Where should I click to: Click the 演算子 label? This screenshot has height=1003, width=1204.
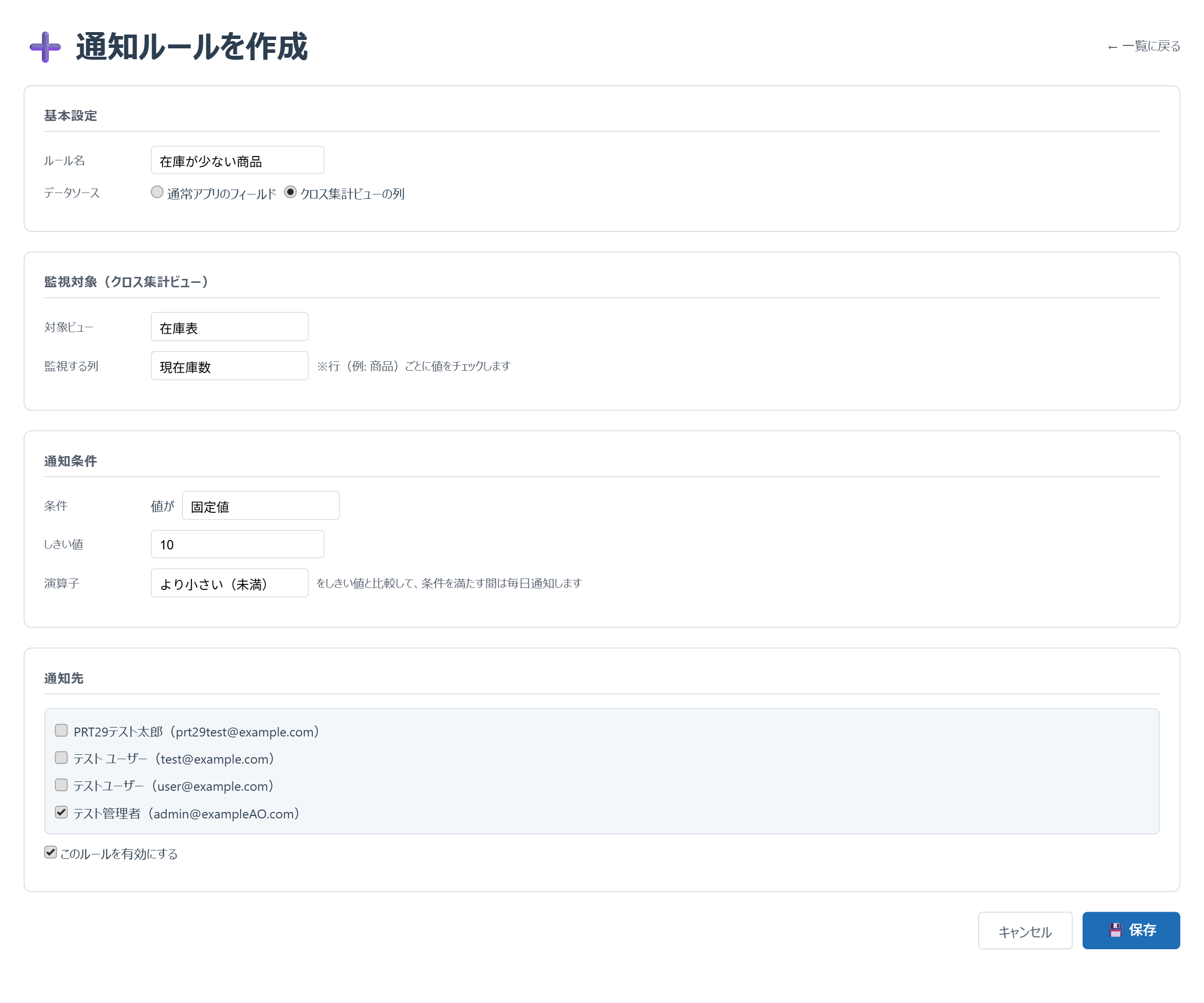61,583
